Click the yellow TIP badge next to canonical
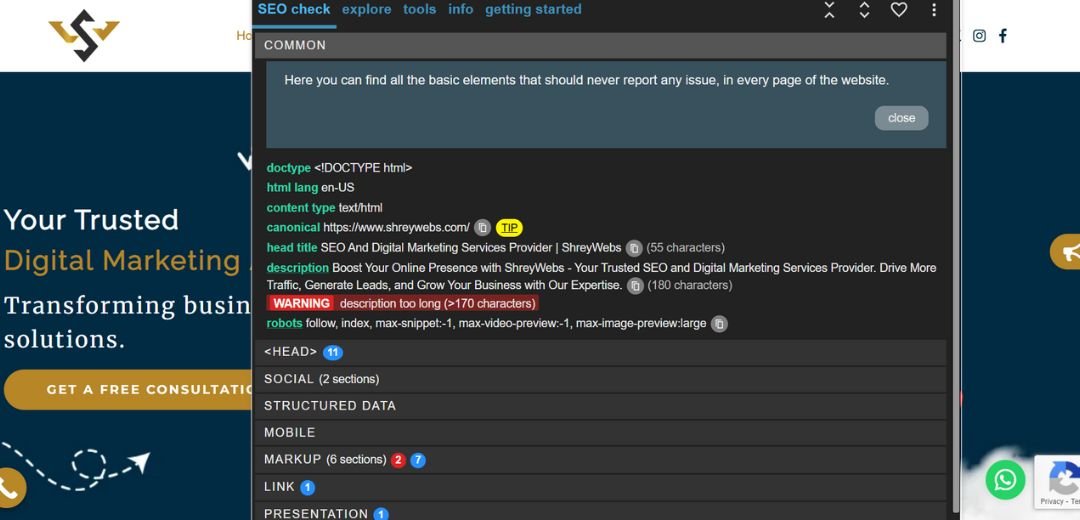 tap(510, 227)
